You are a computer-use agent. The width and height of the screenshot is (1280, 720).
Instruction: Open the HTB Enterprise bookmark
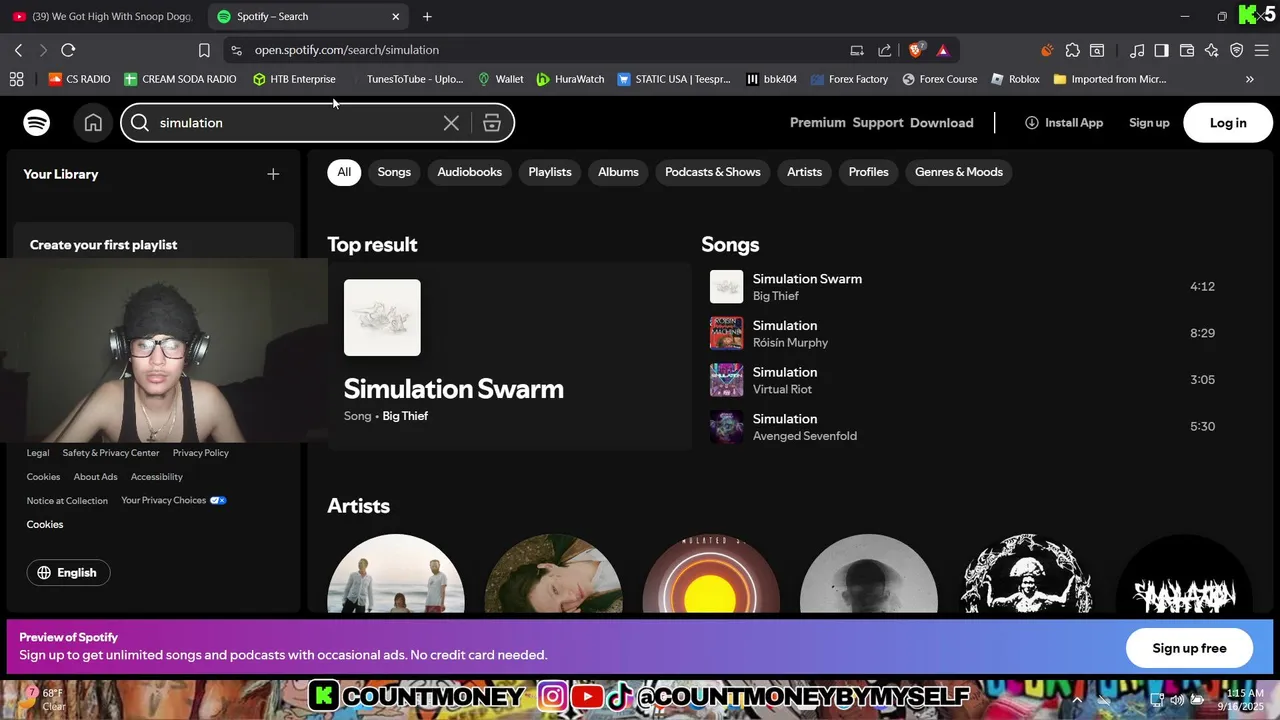click(x=294, y=79)
